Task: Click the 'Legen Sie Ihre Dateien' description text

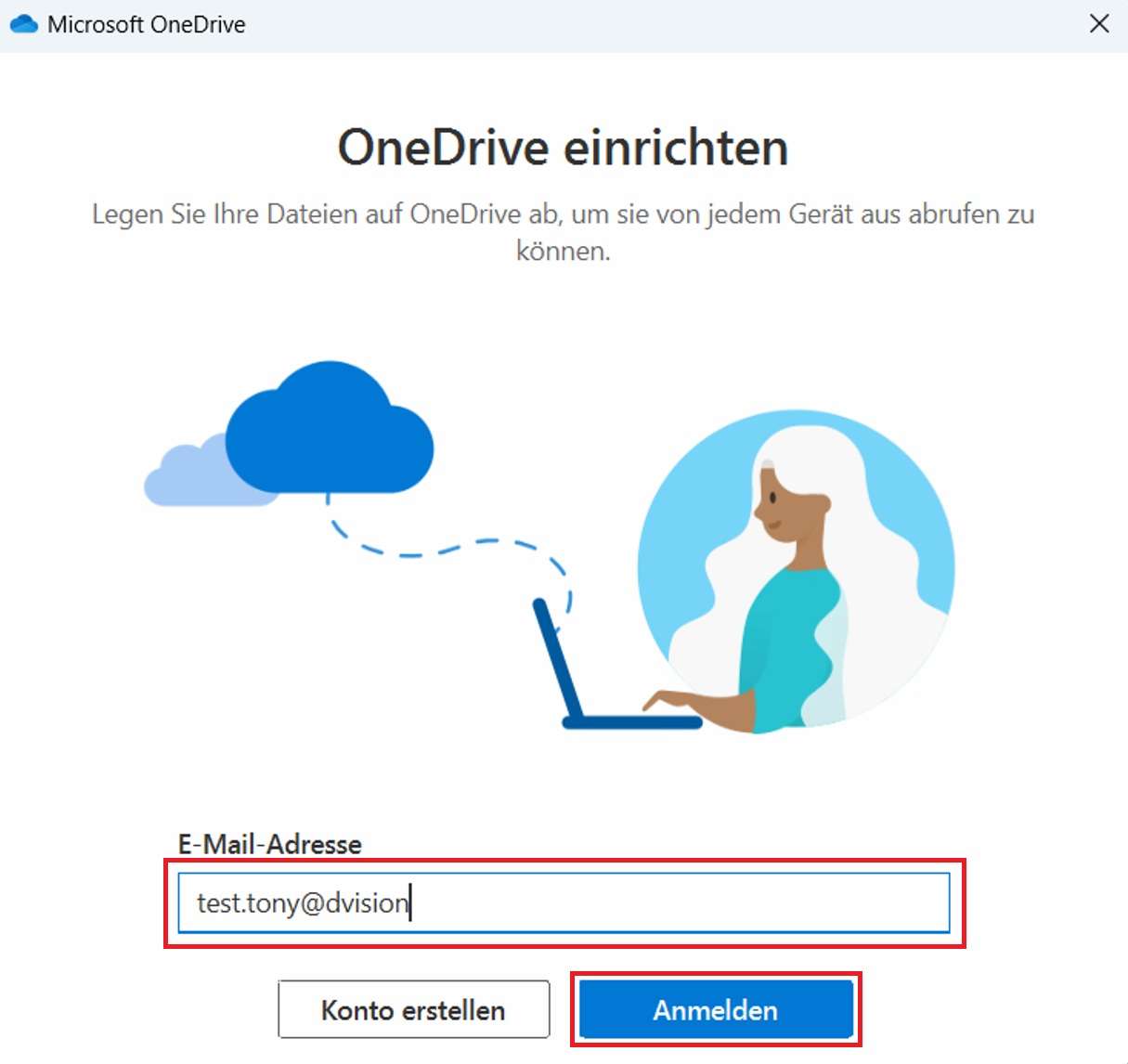Action: [564, 232]
